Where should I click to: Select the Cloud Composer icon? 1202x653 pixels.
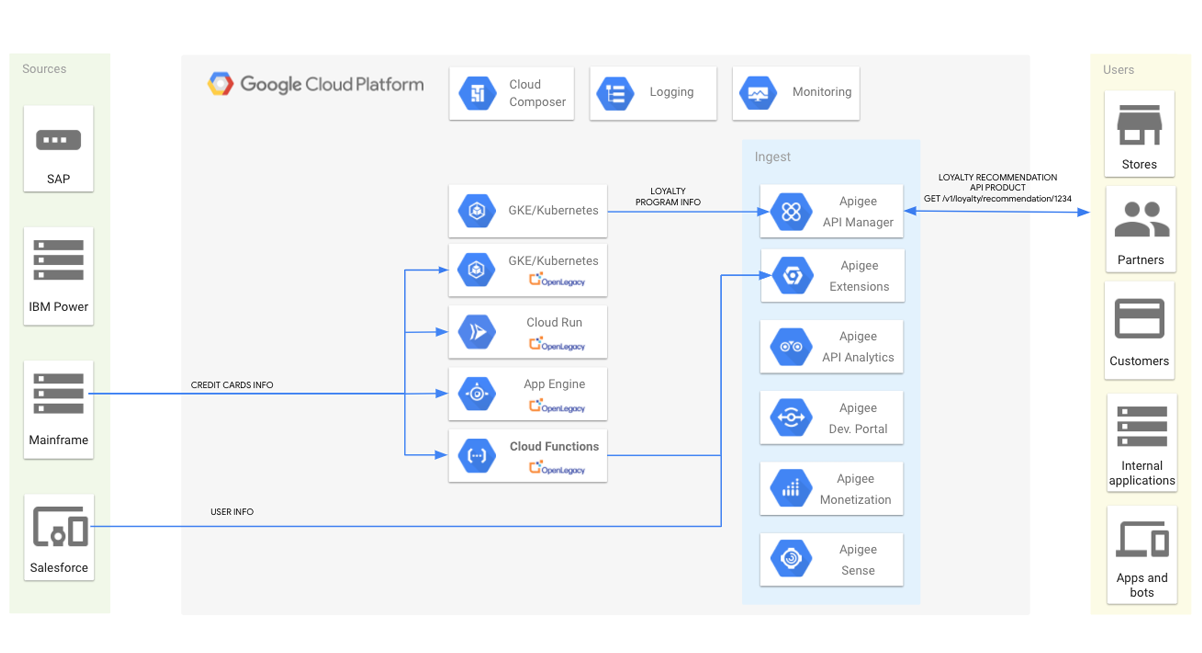pyautogui.click(x=478, y=93)
